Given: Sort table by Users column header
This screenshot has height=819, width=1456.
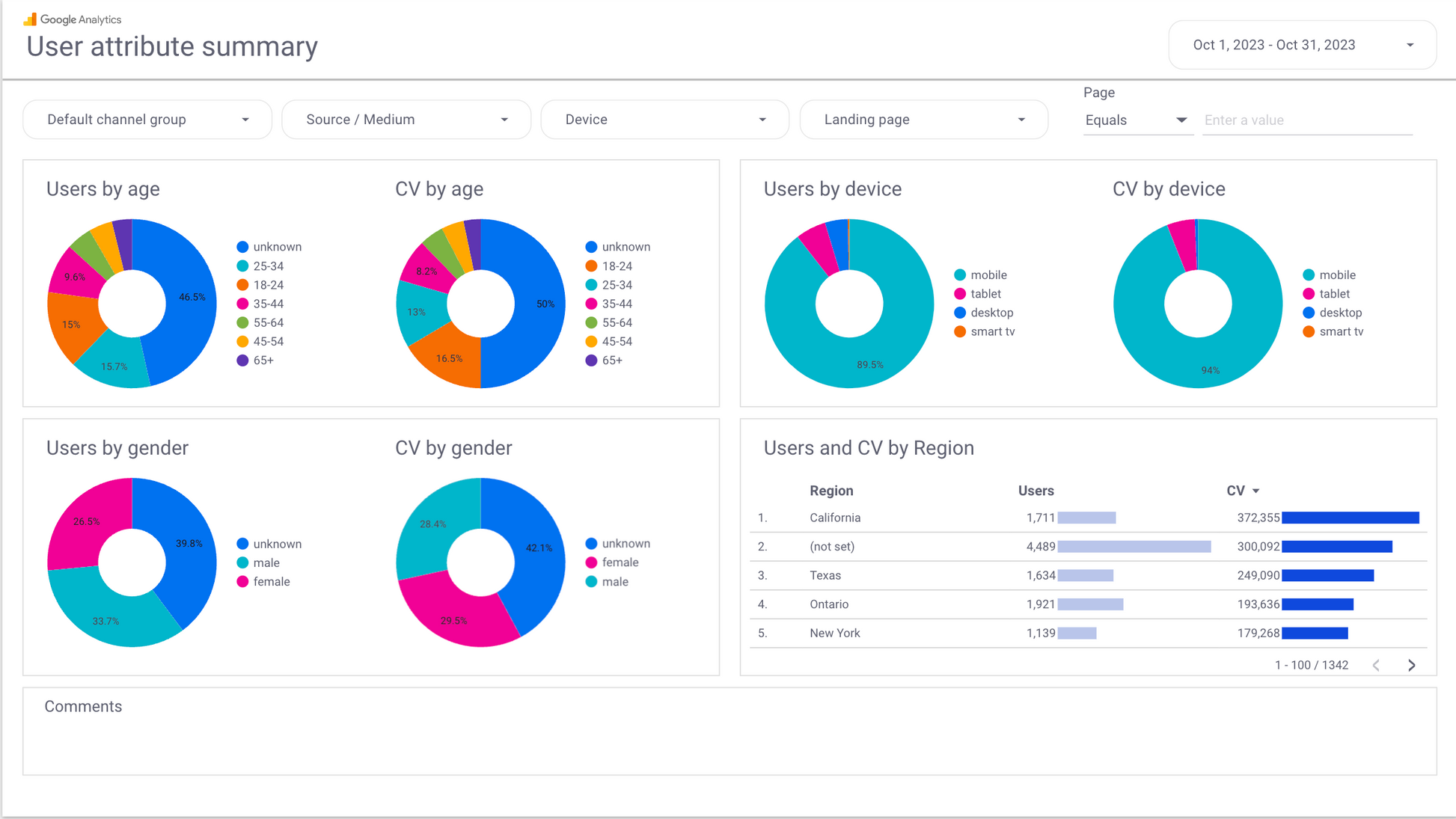Looking at the screenshot, I should pos(1036,491).
